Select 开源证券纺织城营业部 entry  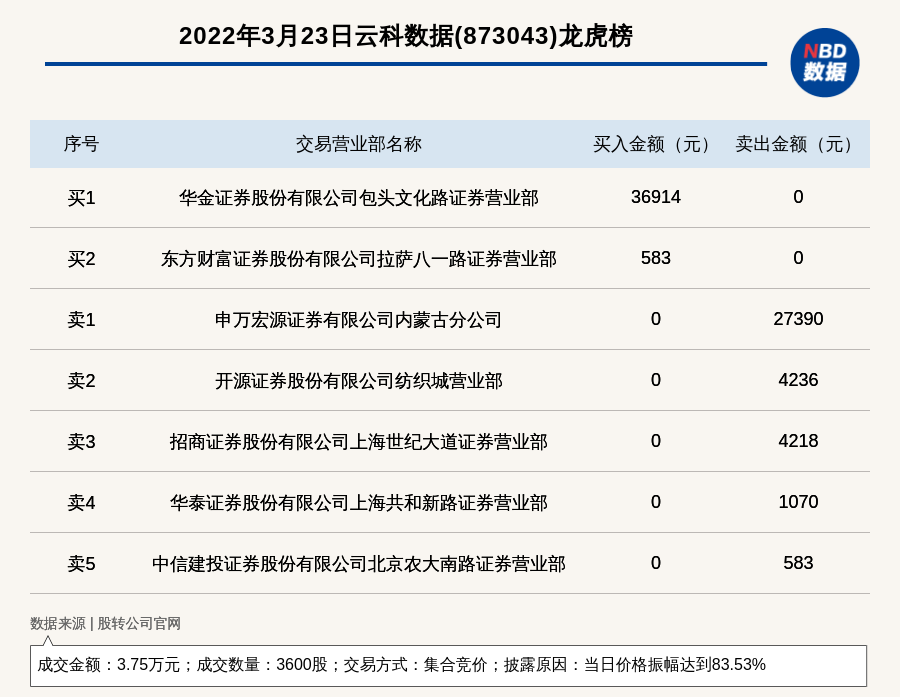pyautogui.click(x=358, y=381)
